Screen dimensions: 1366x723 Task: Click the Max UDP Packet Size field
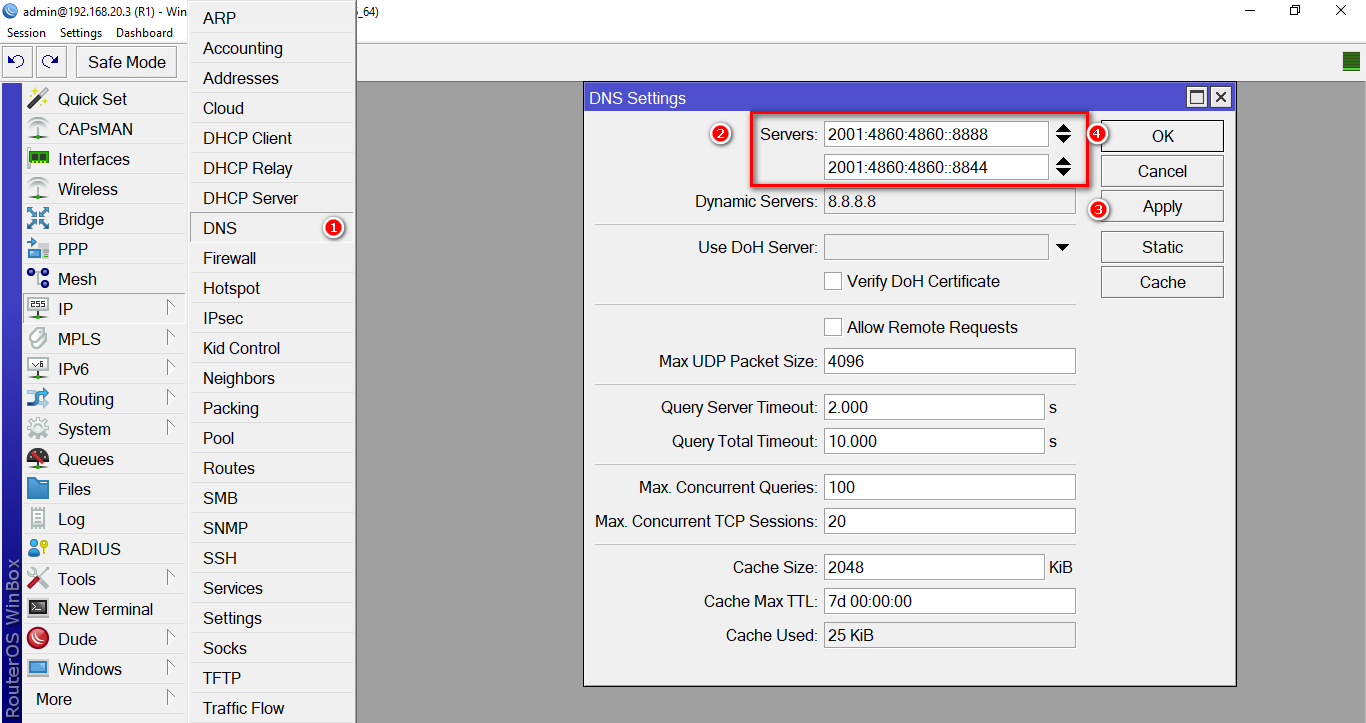point(949,361)
